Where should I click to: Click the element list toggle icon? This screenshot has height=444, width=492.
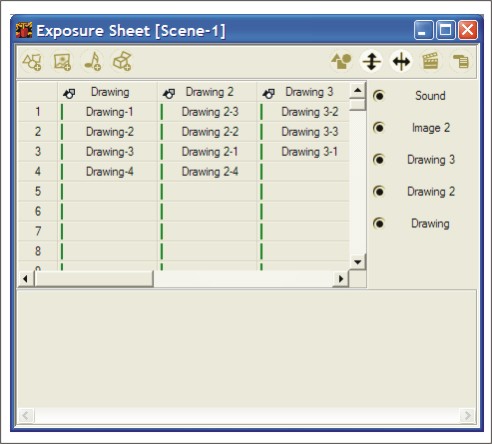tap(461, 62)
